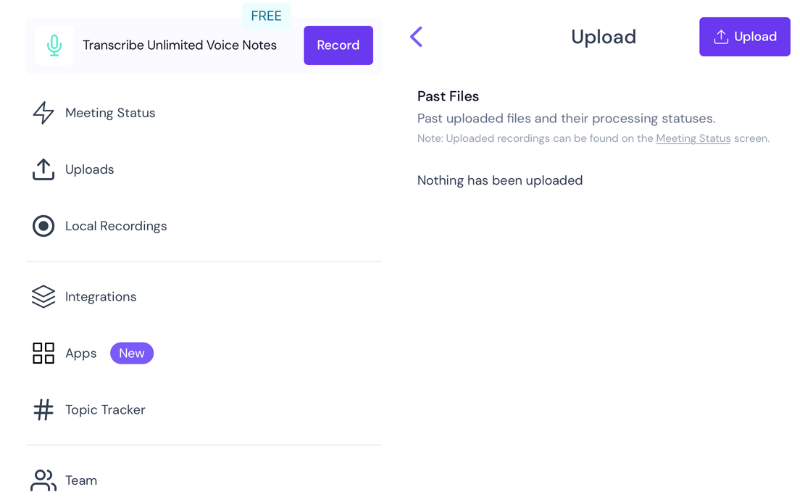The image size is (800, 500).
Task: Go back using the left chevron
Action: tap(416, 37)
